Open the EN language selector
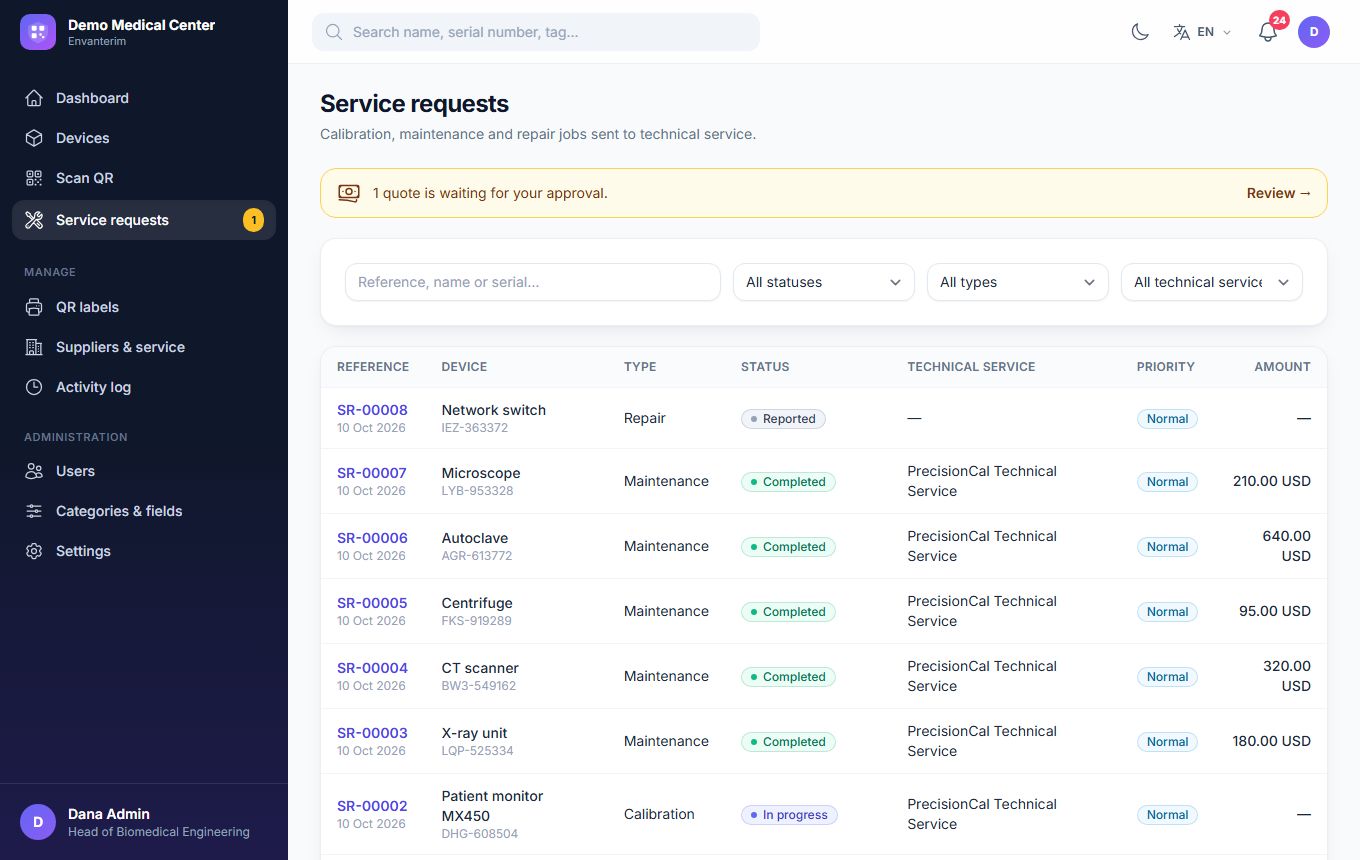Image resolution: width=1360 pixels, height=860 pixels. pos(1202,32)
